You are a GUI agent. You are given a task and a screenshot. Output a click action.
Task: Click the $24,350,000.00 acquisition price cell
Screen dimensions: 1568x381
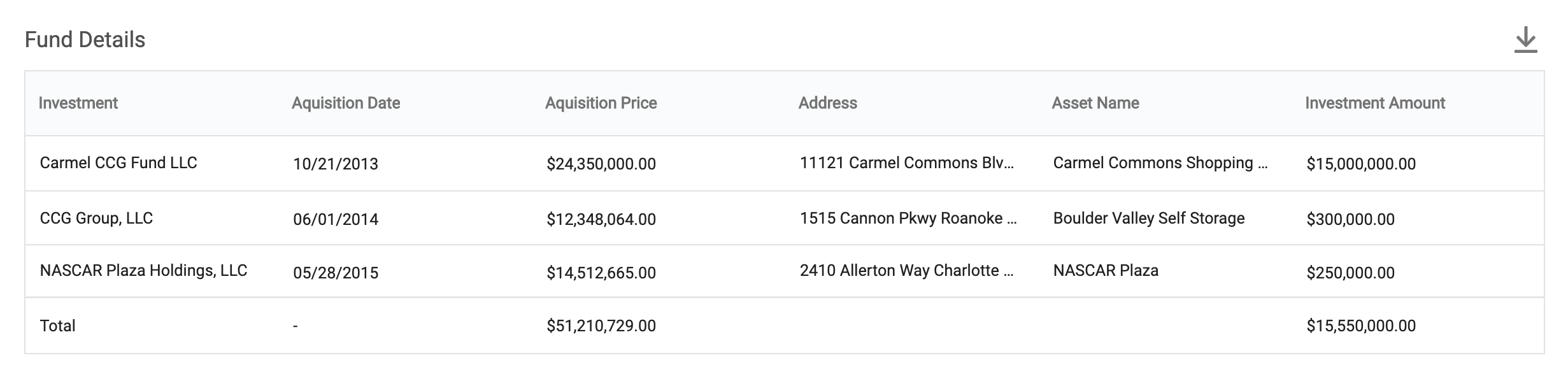[x=601, y=164]
